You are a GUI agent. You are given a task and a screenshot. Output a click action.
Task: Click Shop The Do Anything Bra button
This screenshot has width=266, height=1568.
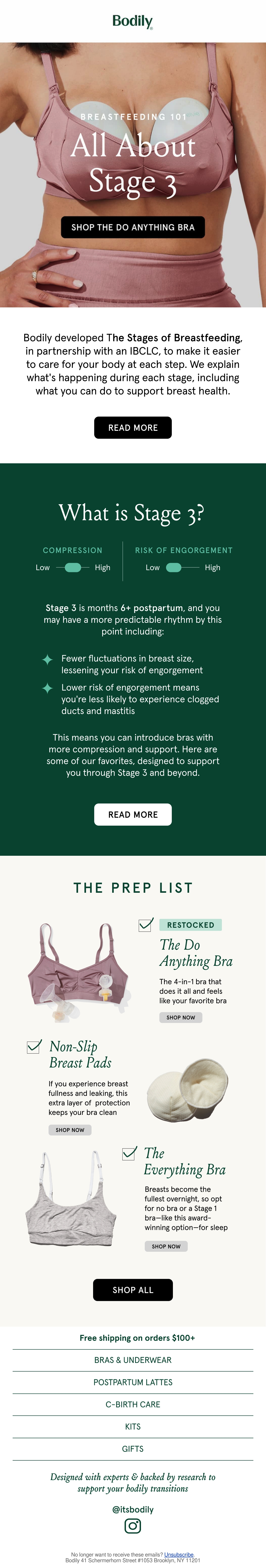[x=133, y=227]
